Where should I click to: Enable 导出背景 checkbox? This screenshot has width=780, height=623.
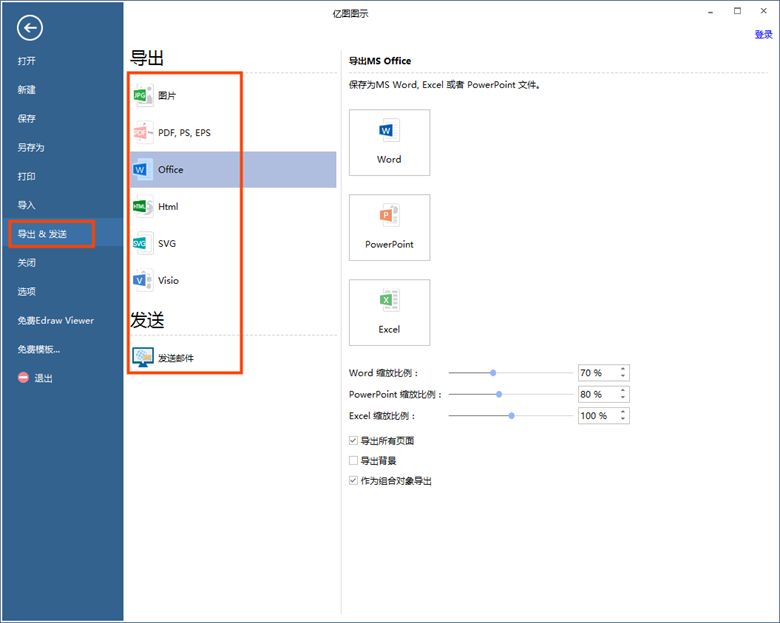[x=353, y=461]
